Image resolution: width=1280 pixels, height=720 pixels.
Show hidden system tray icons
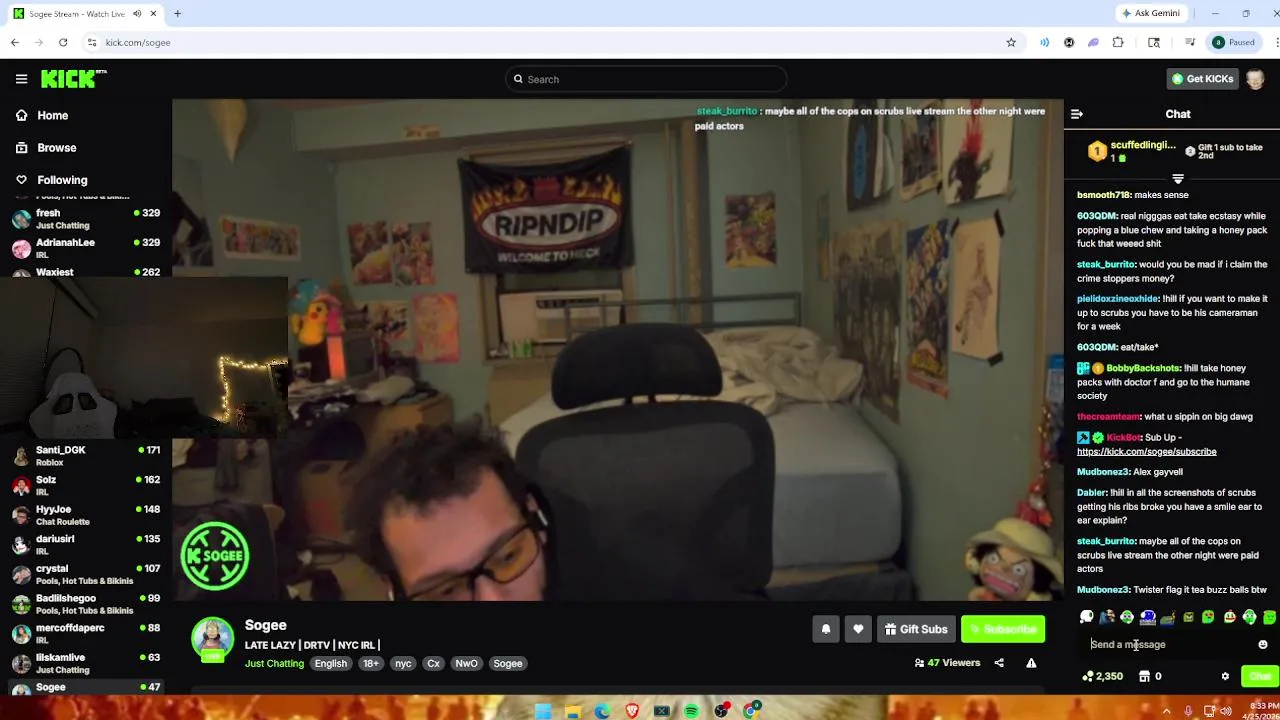click(x=1166, y=711)
